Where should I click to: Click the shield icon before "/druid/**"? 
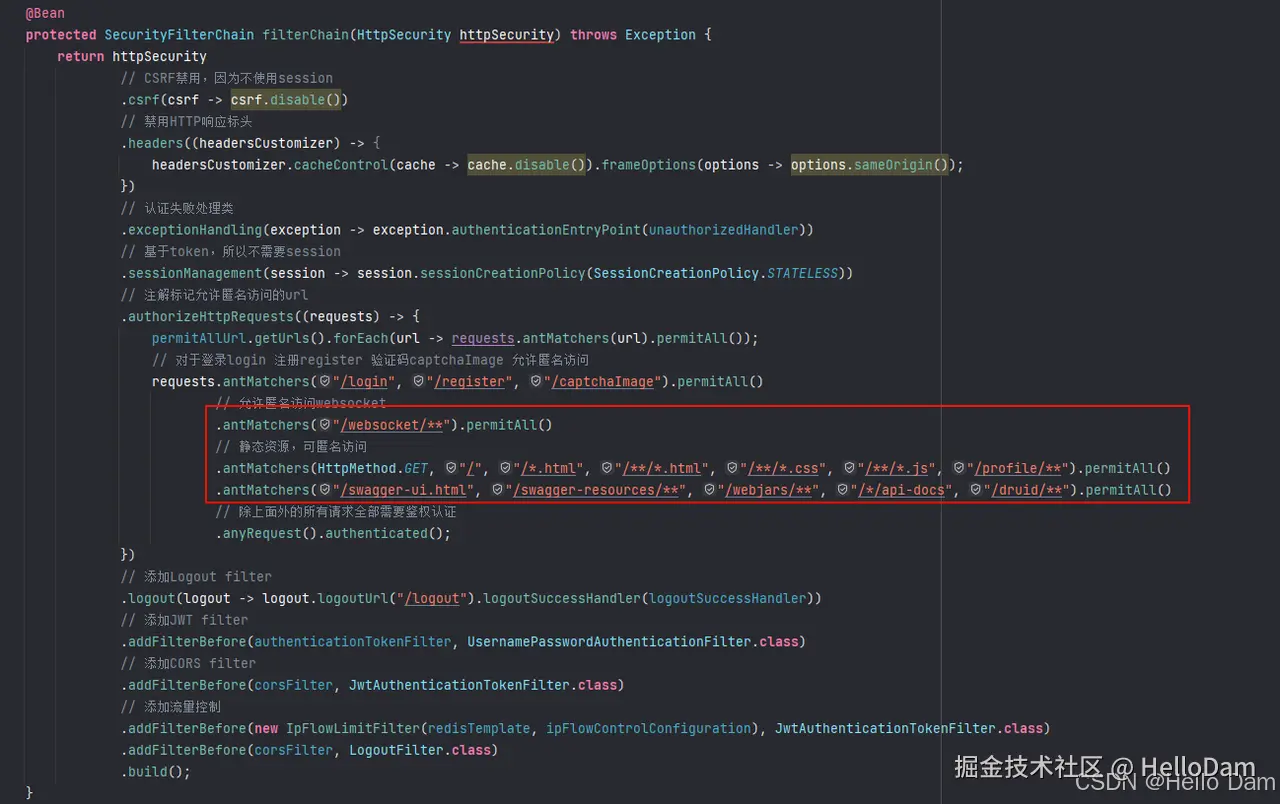pos(976,490)
